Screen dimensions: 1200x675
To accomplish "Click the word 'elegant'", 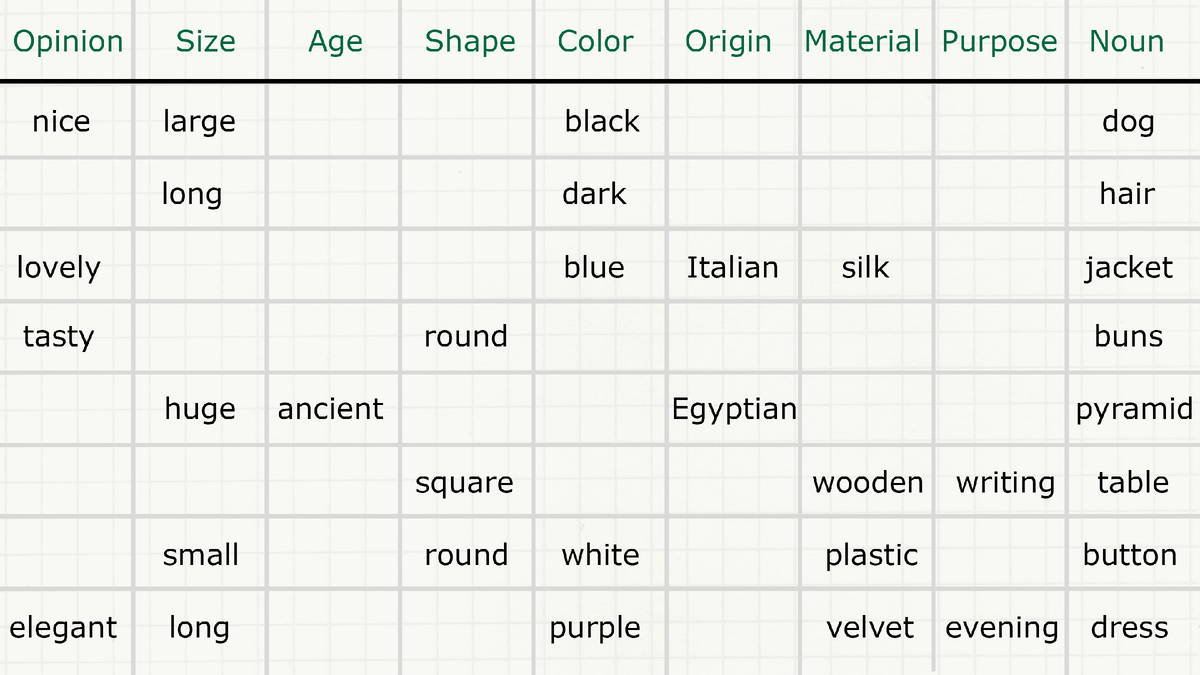I will tap(63, 627).
